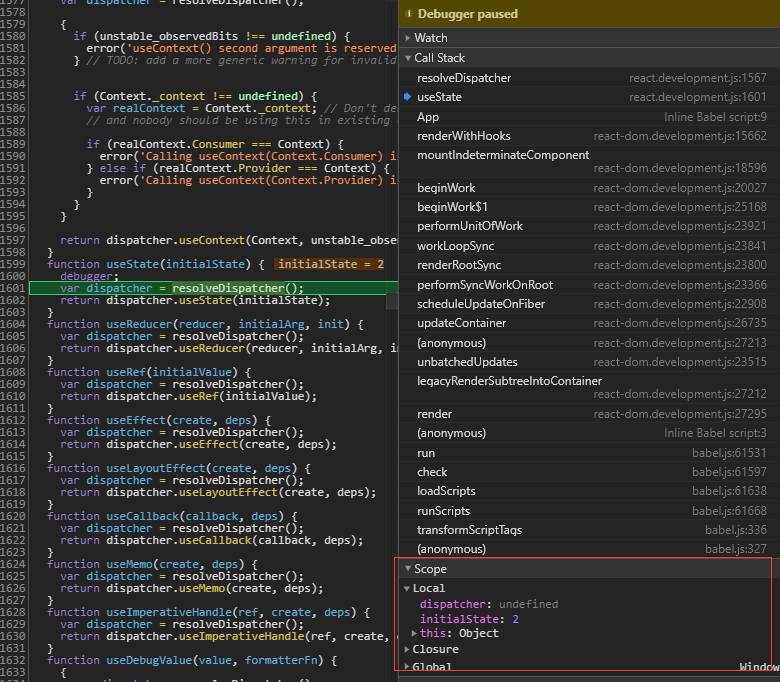The height and width of the screenshot is (682, 780).
Task: Collapse the Call Stack section arrow
Action: tap(408, 58)
